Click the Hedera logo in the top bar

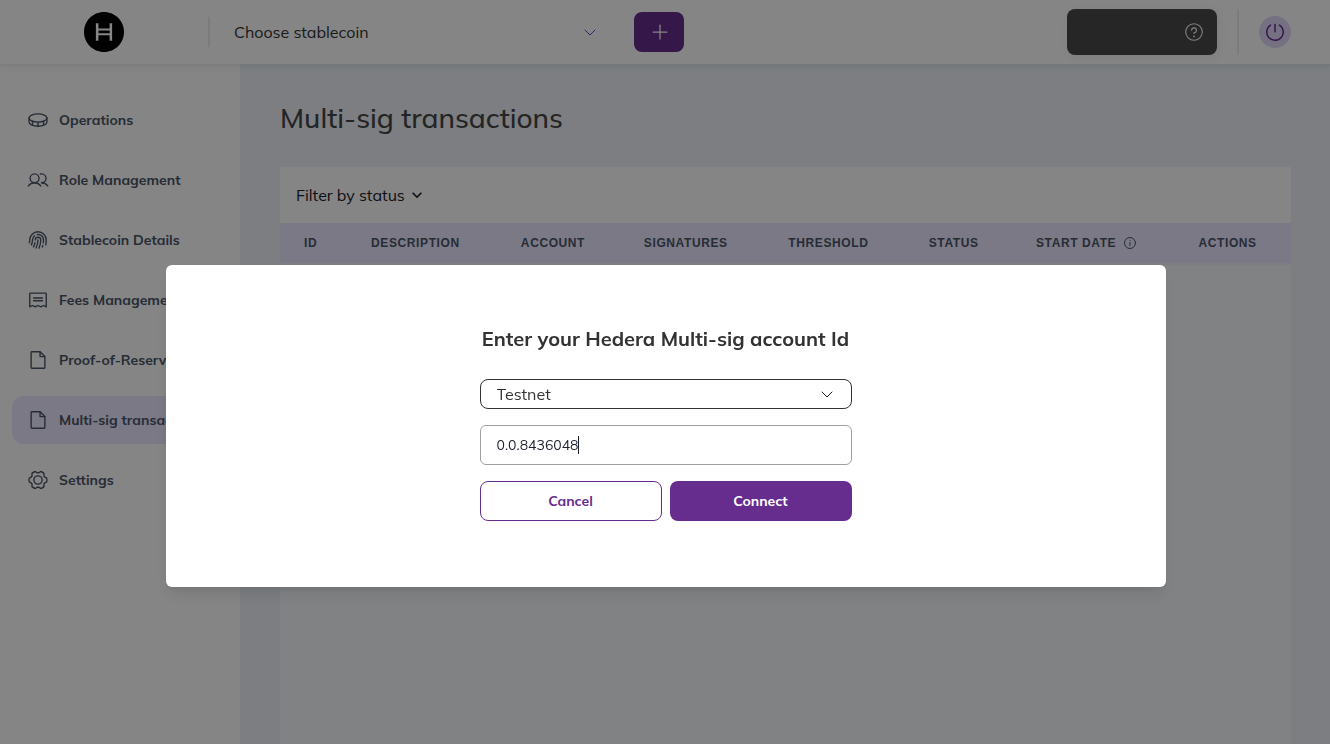pos(103,31)
